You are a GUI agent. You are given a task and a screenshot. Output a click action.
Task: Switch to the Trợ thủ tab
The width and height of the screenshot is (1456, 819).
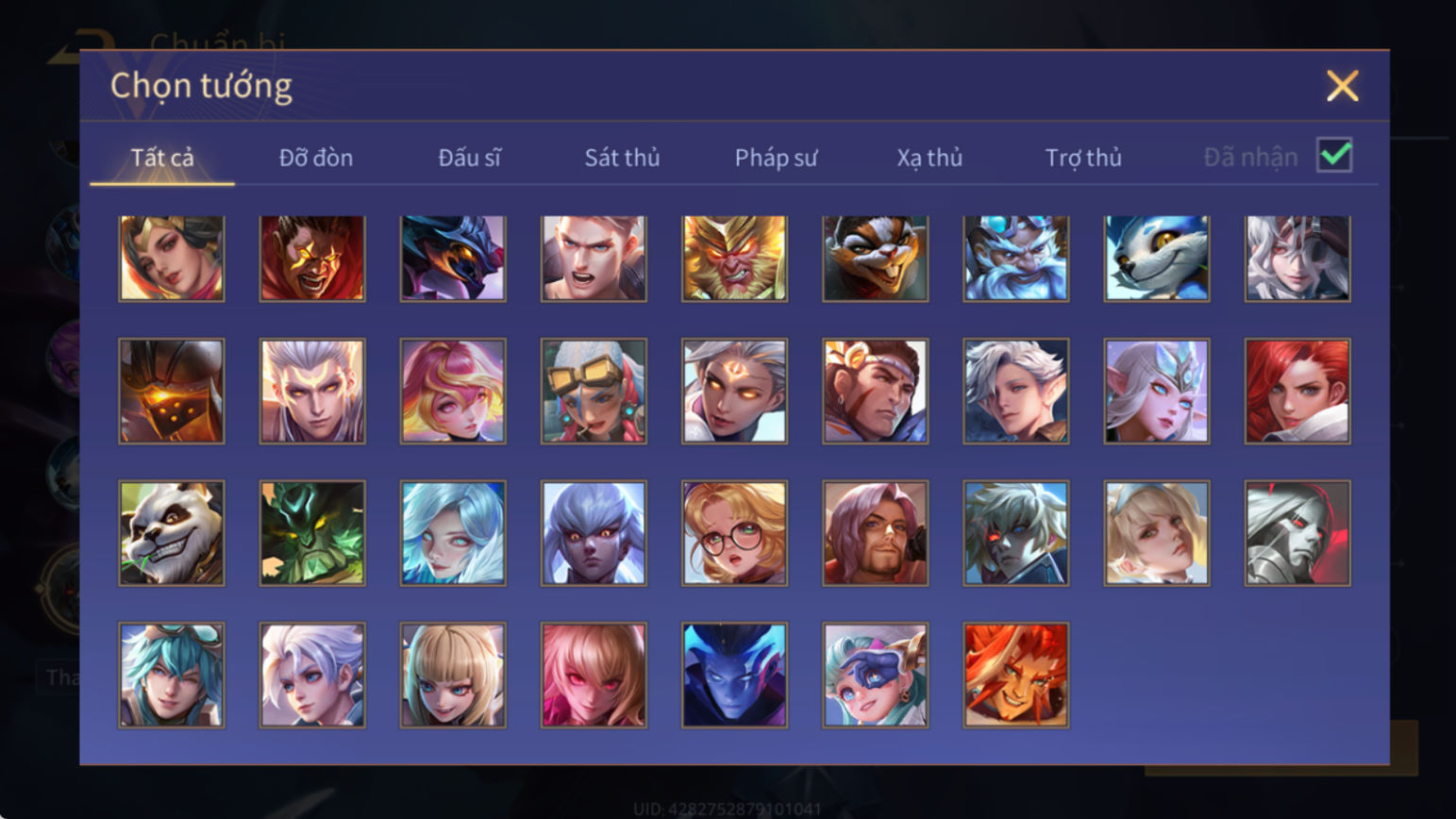point(1083,158)
